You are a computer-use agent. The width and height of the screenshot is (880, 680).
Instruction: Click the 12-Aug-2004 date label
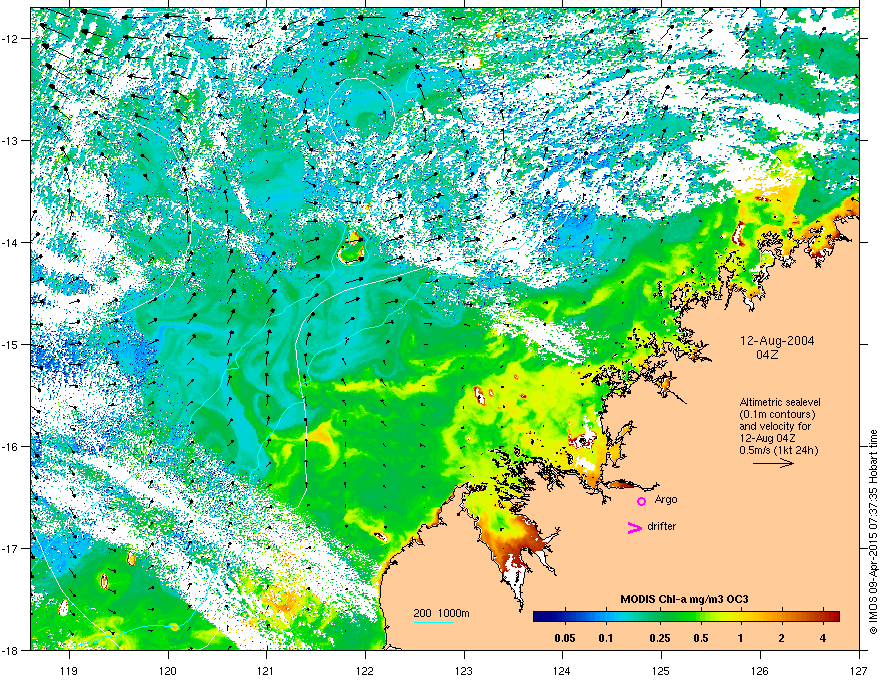[777, 341]
